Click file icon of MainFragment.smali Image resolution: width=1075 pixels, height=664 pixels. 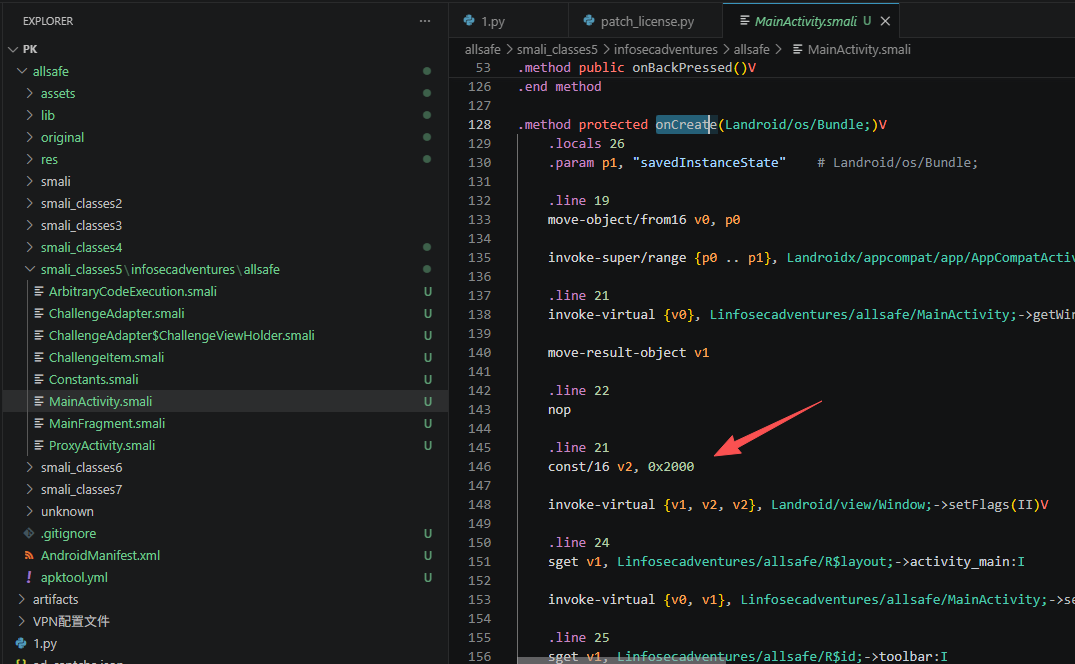point(39,423)
